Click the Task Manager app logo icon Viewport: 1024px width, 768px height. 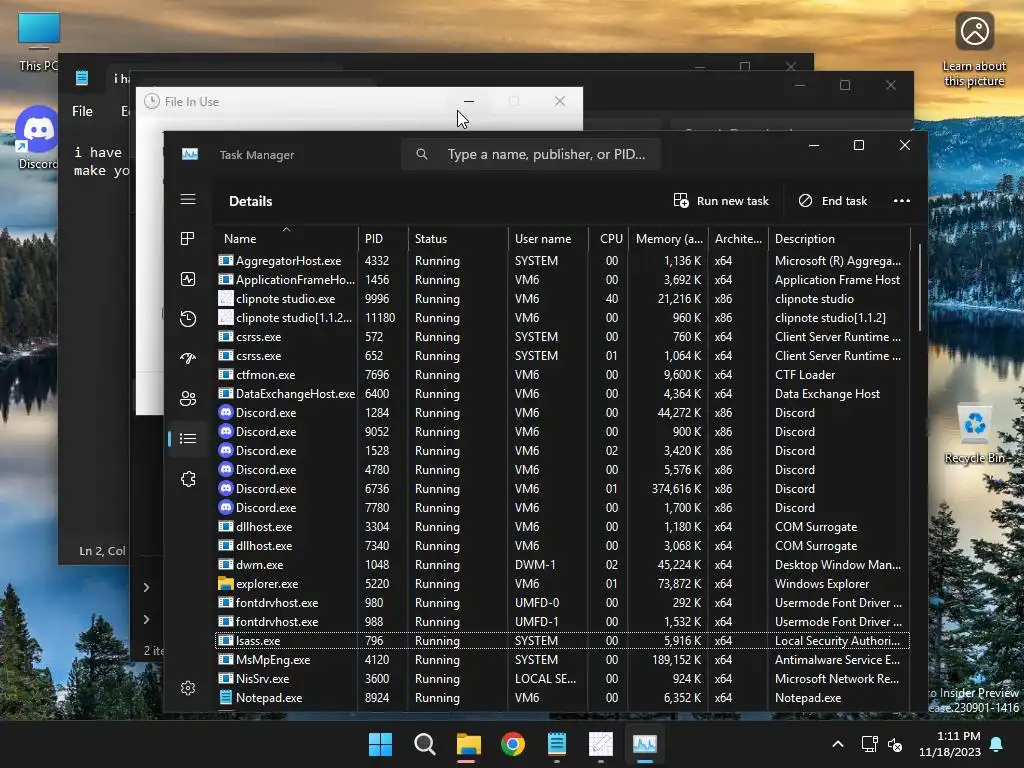[190, 154]
